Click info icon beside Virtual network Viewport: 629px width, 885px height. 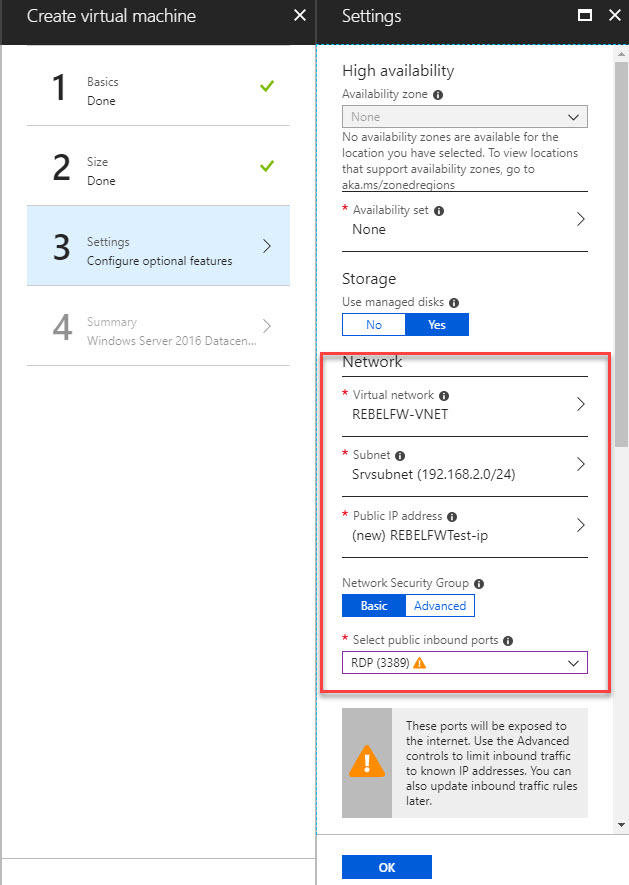444,396
